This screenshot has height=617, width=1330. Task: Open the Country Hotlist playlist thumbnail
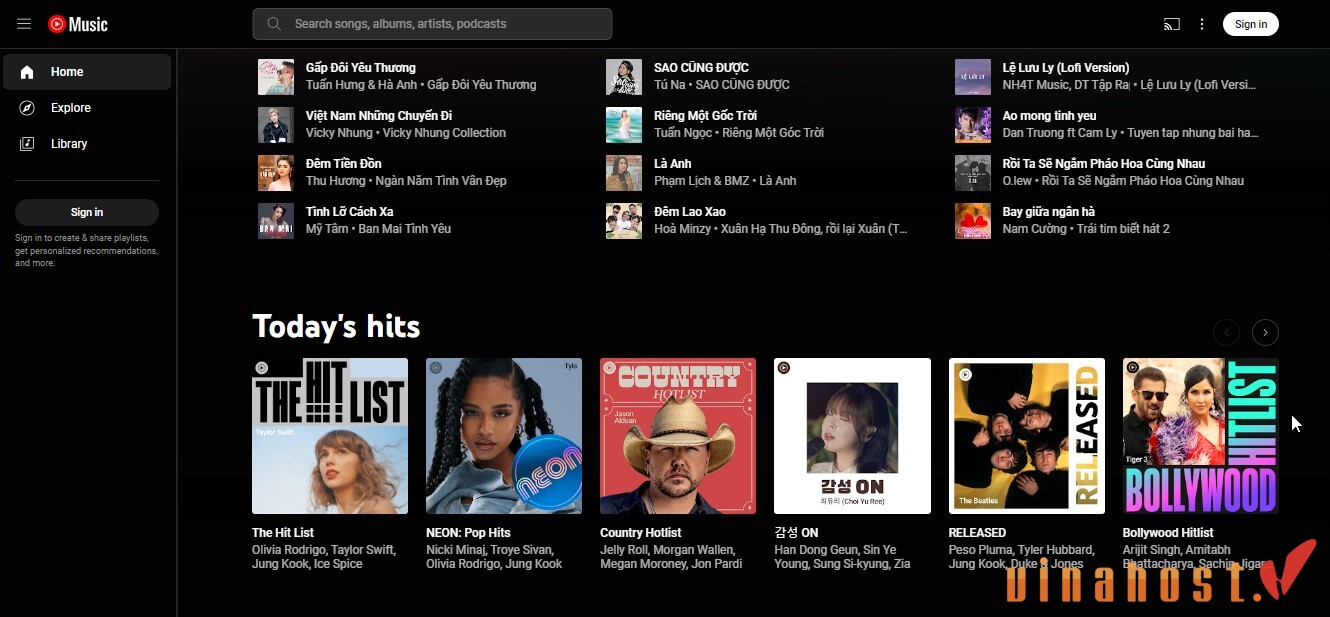[x=677, y=435]
